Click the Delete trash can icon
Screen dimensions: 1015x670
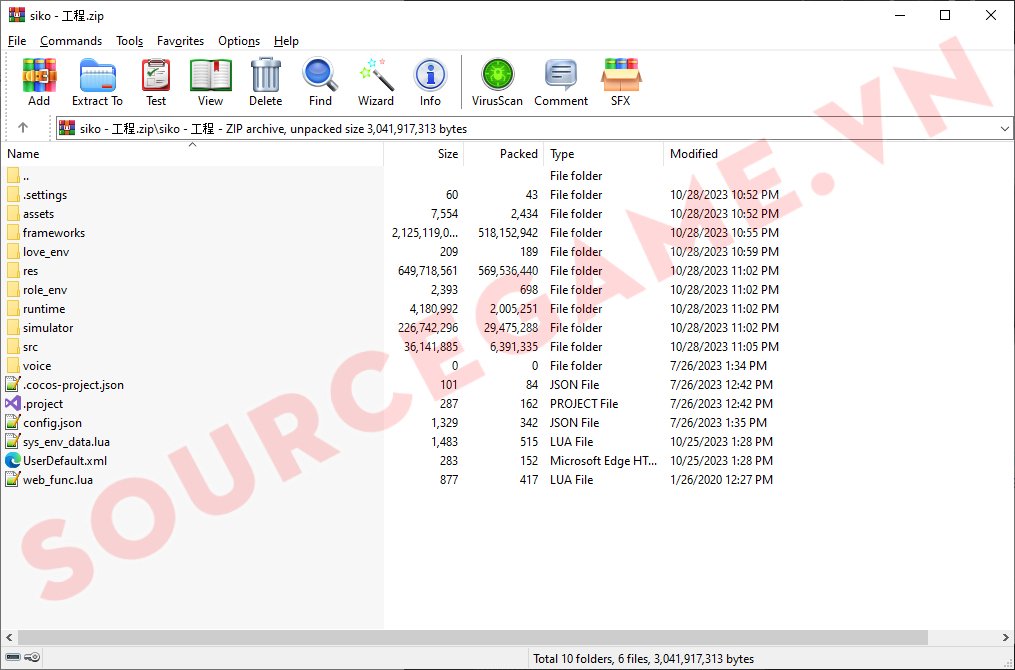click(x=265, y=82)
